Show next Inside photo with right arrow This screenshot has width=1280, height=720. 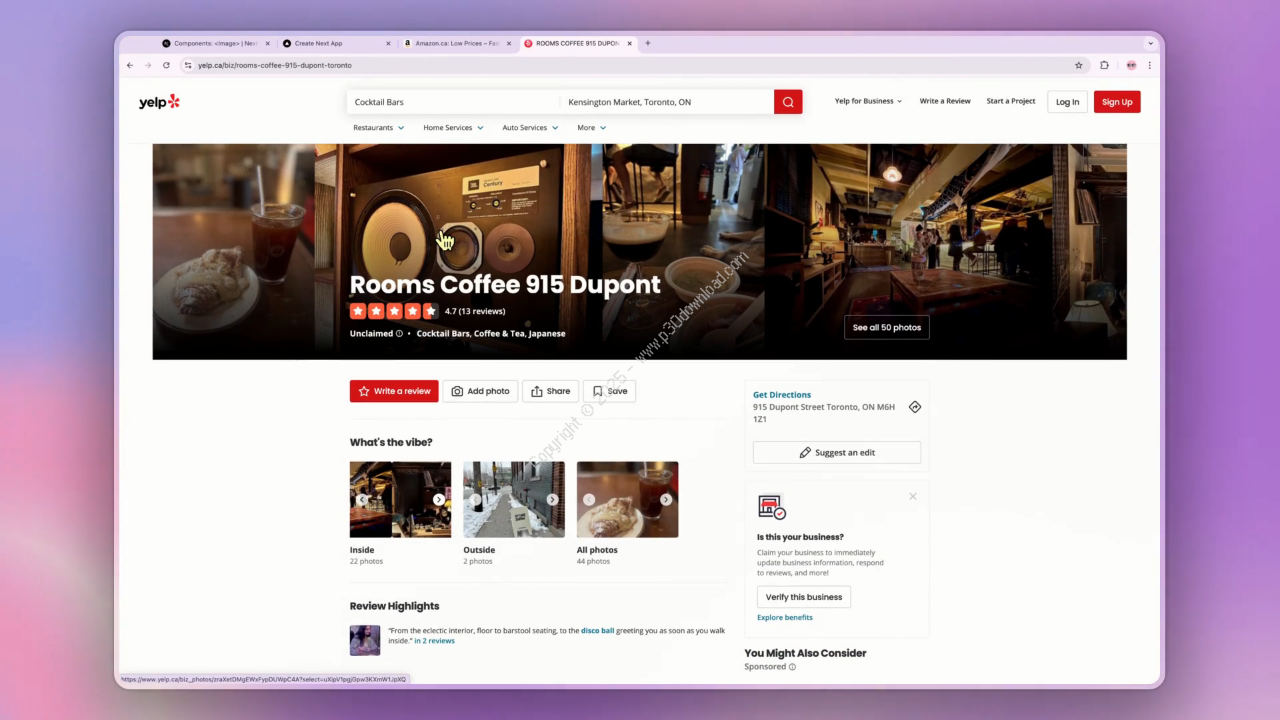pos(439,499)
